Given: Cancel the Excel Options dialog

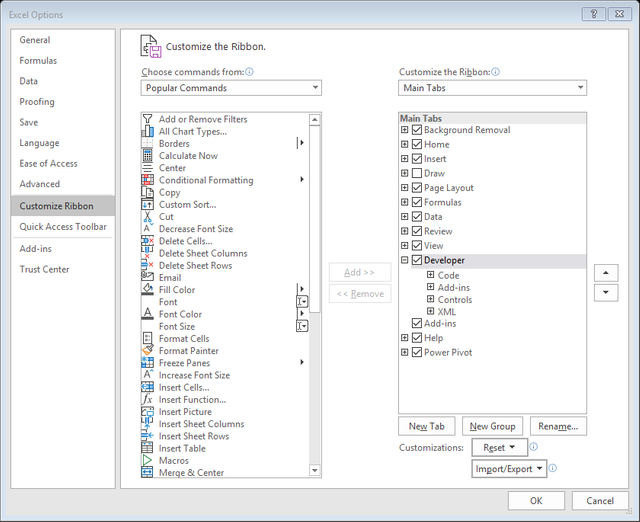Looking at the screenshot, I should point(600,501).
